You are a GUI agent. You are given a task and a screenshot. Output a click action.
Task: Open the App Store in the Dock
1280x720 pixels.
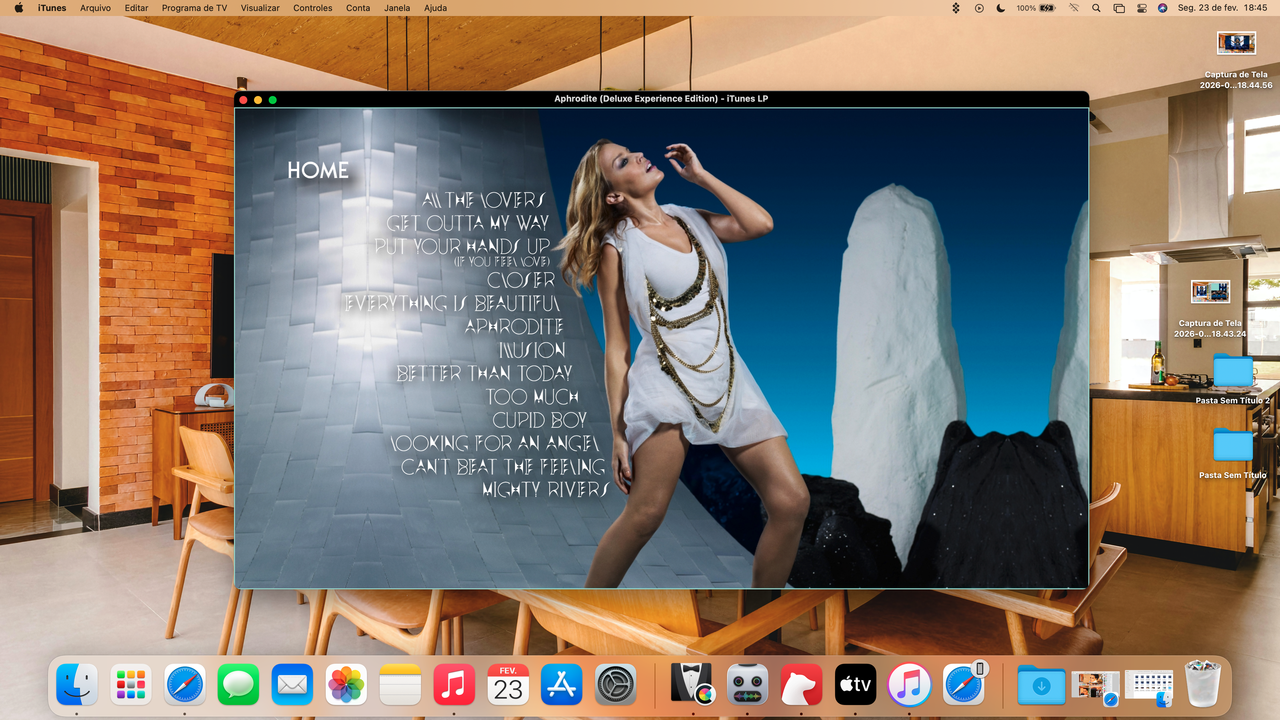pyautogui.click(x=562, y=685)
